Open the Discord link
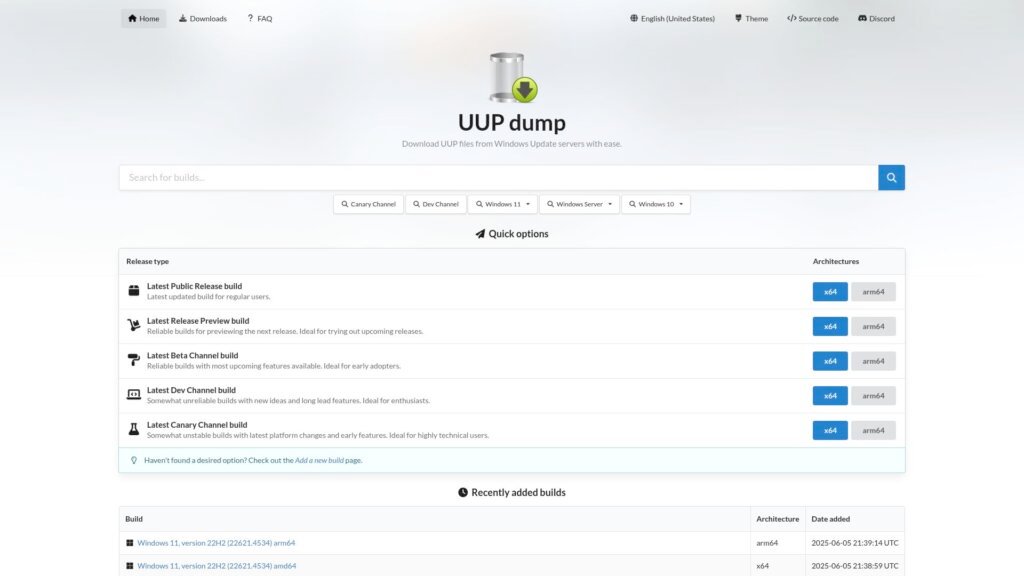 click(876, 18)
